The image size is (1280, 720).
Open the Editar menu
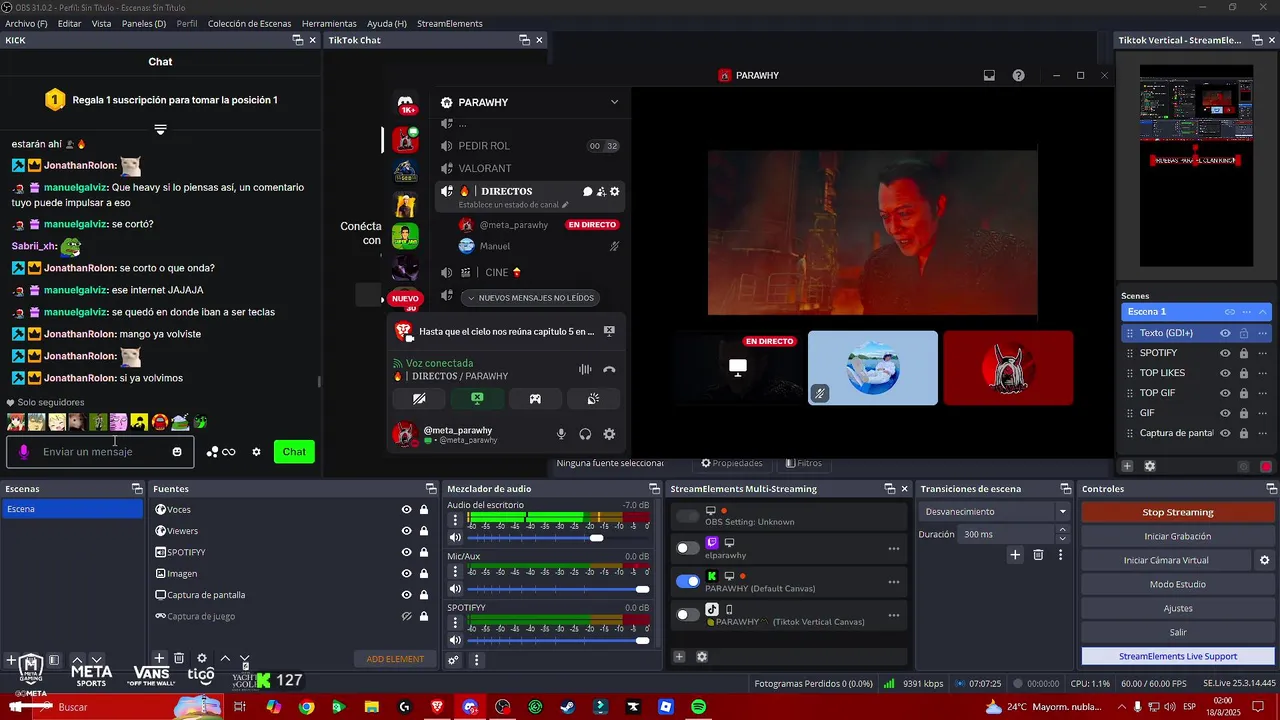(x=70, y=23)
